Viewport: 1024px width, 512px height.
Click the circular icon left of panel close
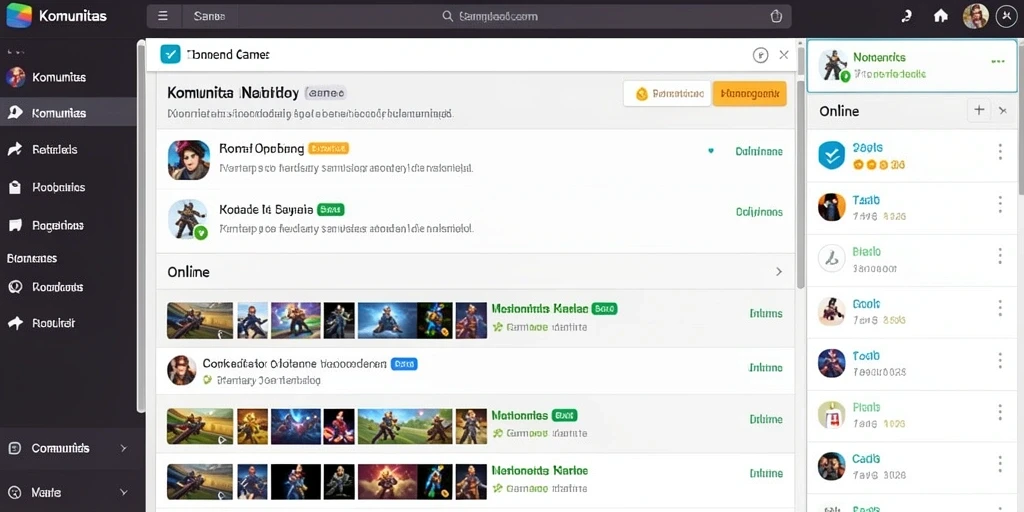tap(760, 55)
